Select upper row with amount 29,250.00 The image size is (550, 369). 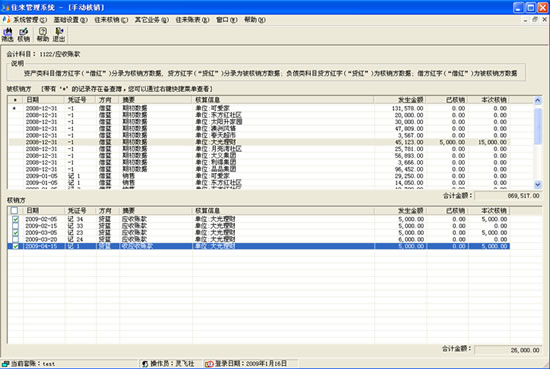[x=259, y=176]
